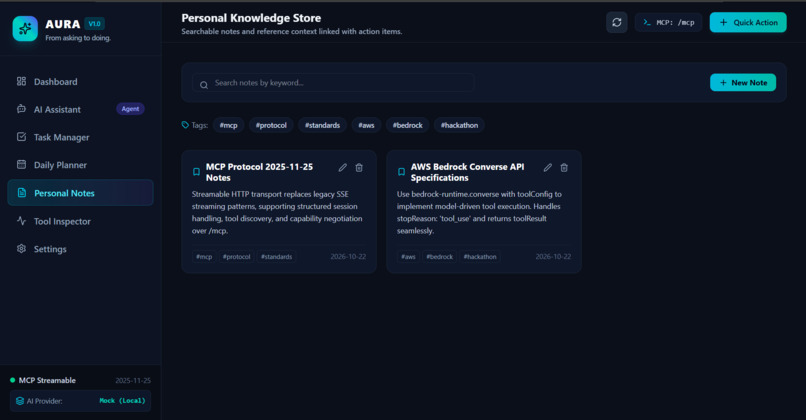Click the 2025-11-25 date in sidebar footer
Viewport: 806px width, 420px height.
coord(133,381)
